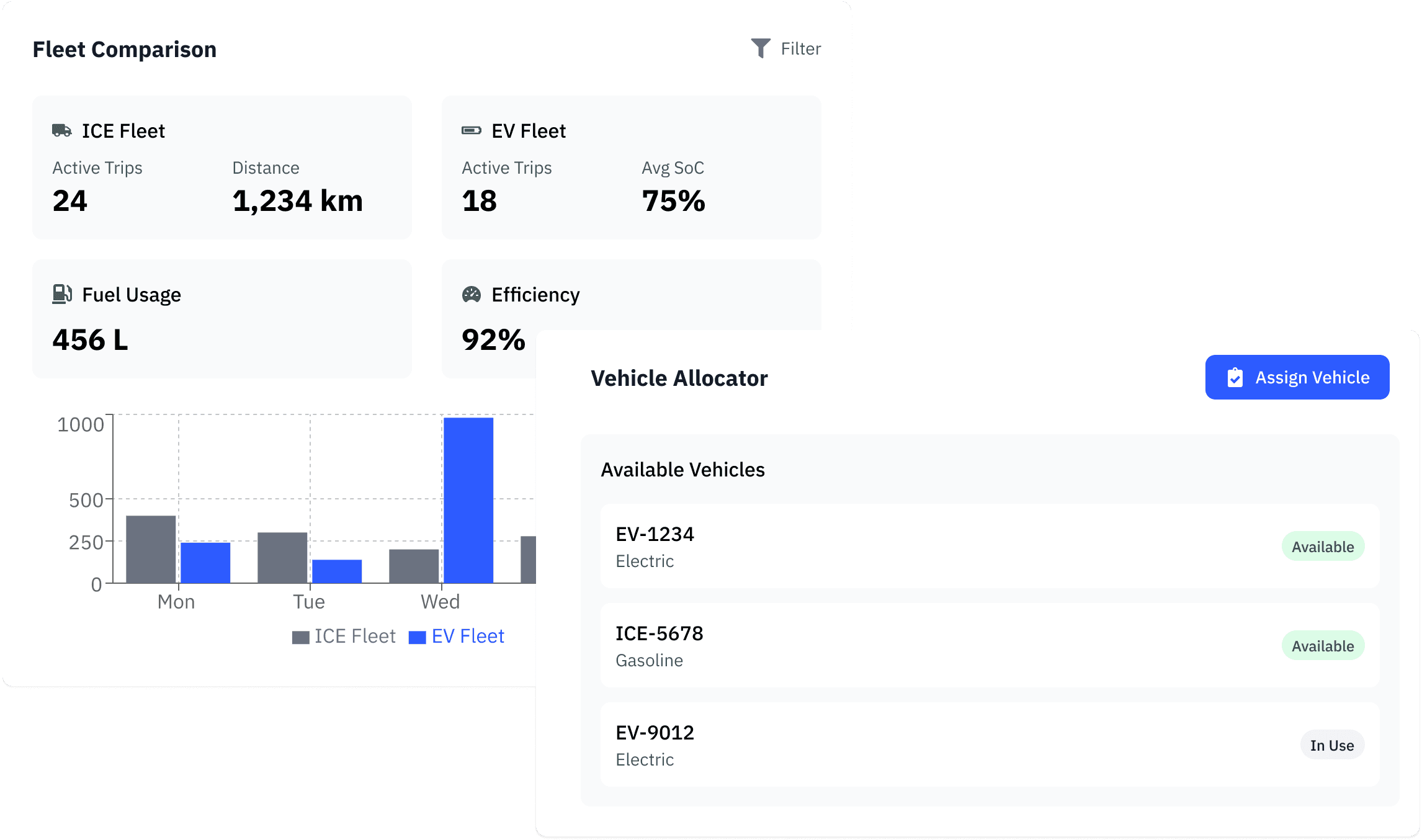Click the 1,234 km distance value
This screenshot has width=1422, height=840.
298,201
